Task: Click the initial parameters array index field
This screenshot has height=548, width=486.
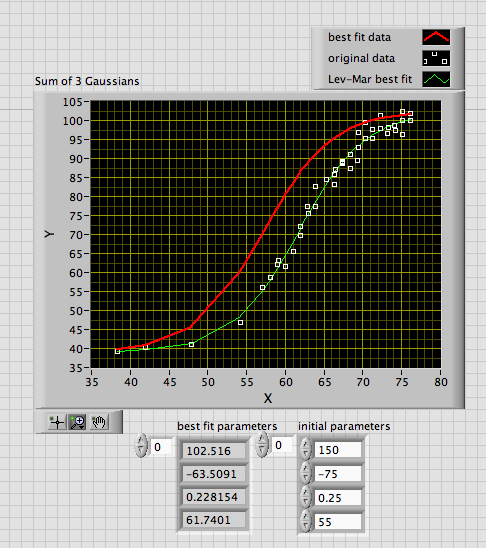Action: pyautogui.click(x=282, y=445)
